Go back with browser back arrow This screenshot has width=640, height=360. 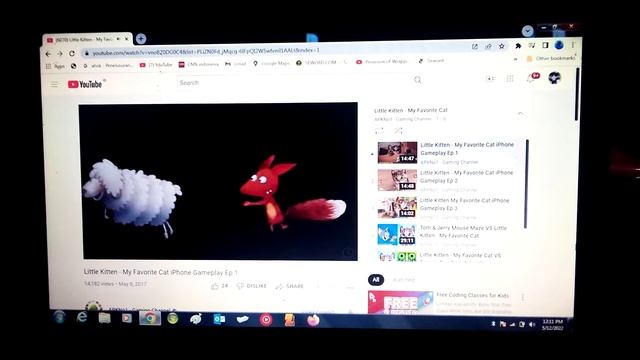(x=48, y=53)
